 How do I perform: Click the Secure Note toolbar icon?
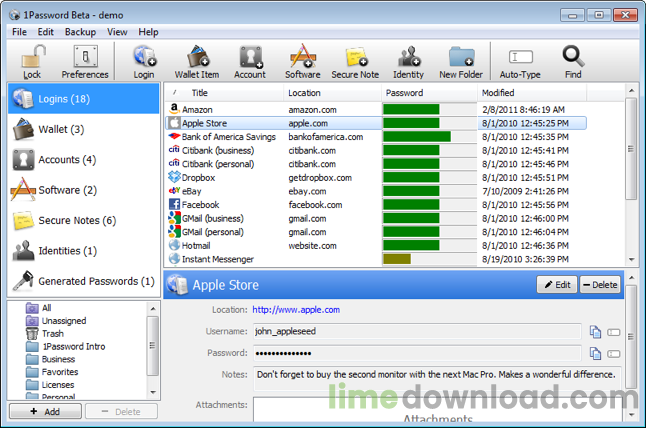point(357,60)
